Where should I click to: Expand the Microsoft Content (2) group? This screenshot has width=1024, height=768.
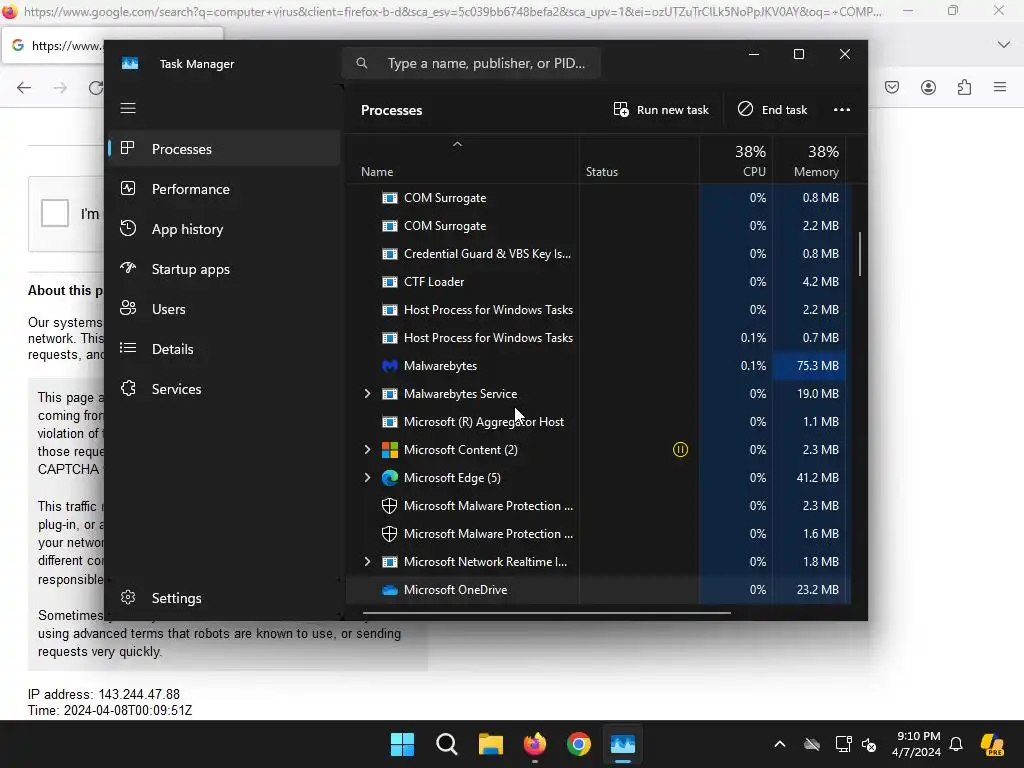click(x=367, y=450)
